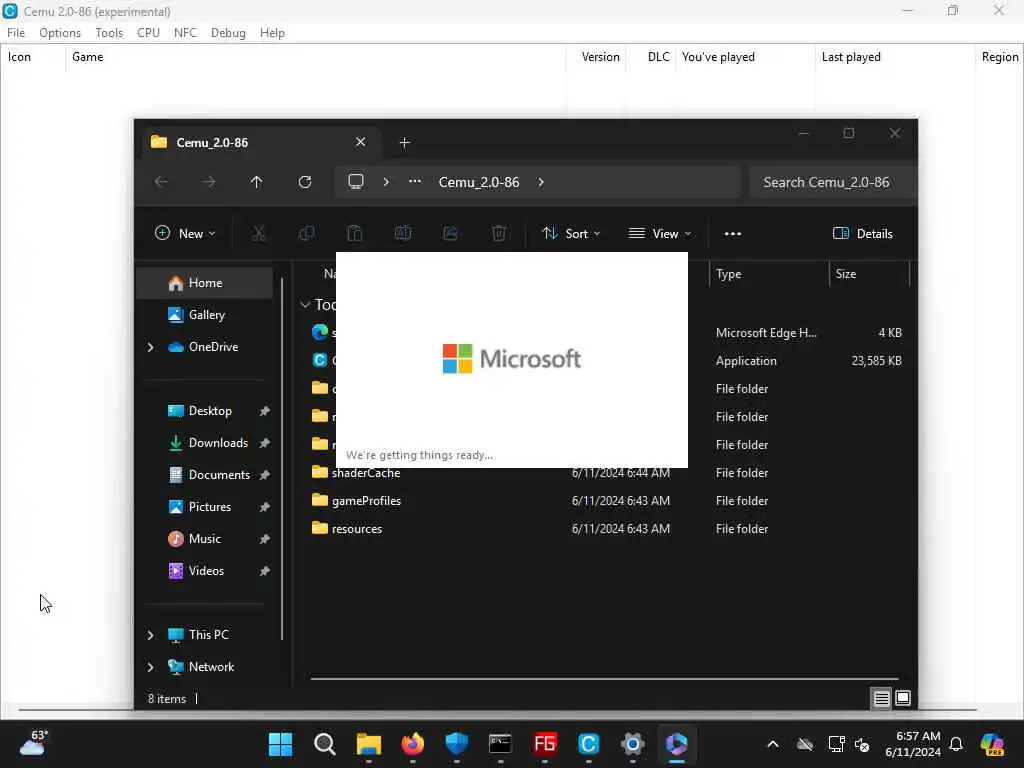Image resolution: width=1024 pixels, height=768 pixels.
Task: Open Documents quick access folder
Action: coord(219,475)
